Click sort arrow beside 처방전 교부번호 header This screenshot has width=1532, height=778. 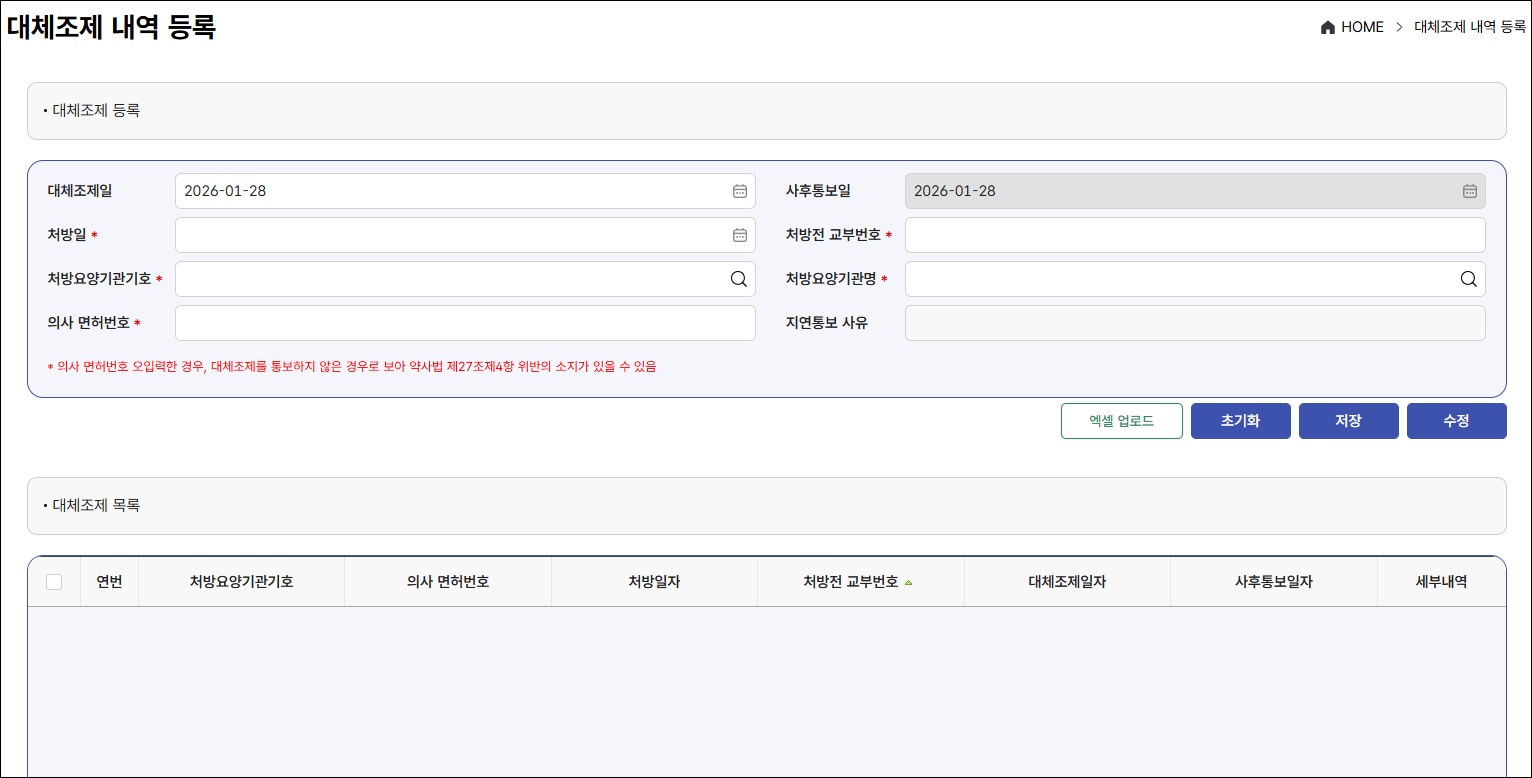[x=908, y=582]
